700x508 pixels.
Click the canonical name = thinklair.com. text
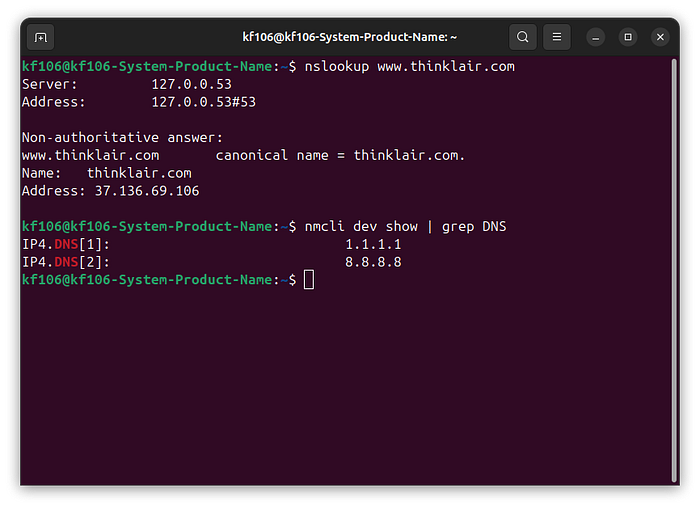[x=340, y=155]
